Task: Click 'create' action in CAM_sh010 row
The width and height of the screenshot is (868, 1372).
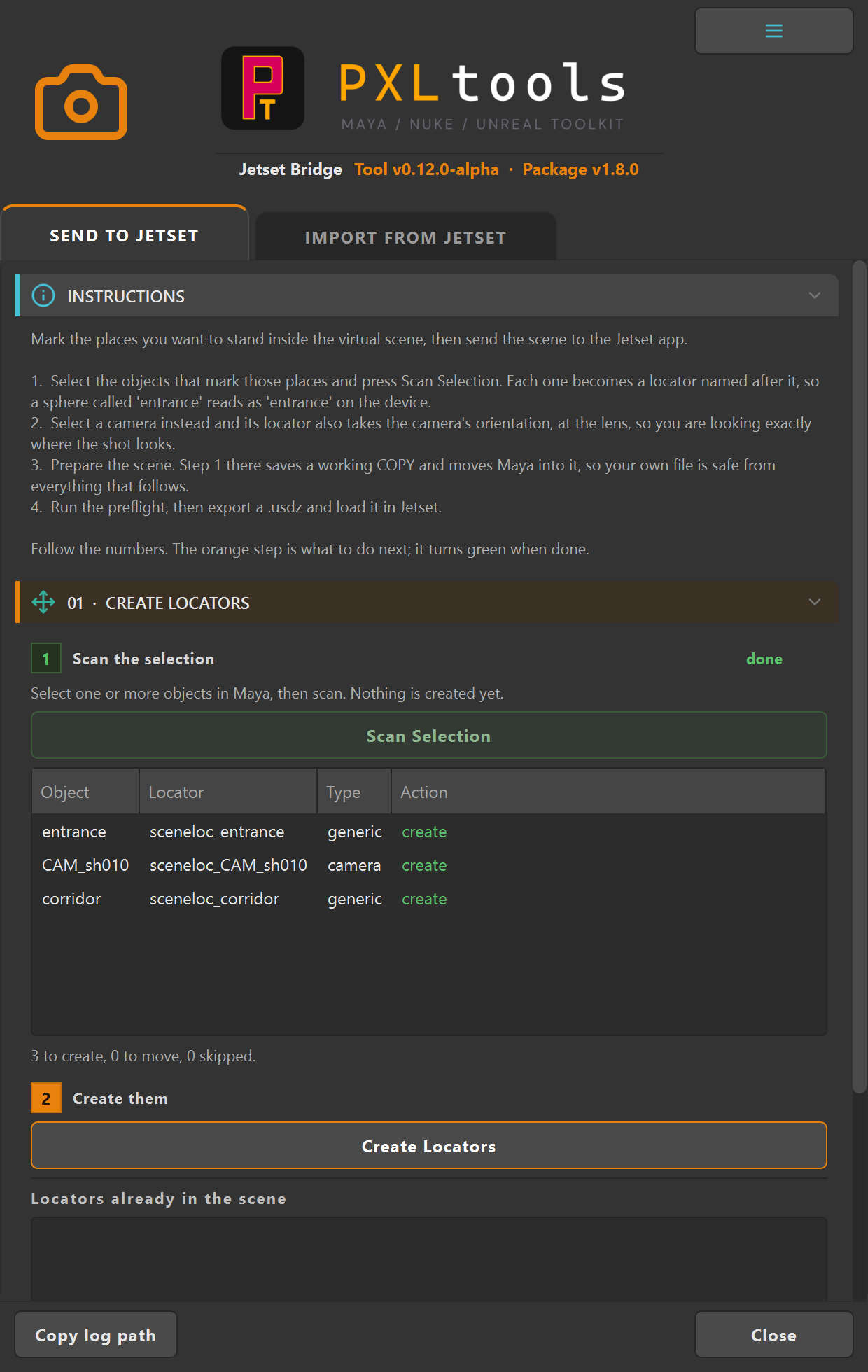Action: (424, 865)
